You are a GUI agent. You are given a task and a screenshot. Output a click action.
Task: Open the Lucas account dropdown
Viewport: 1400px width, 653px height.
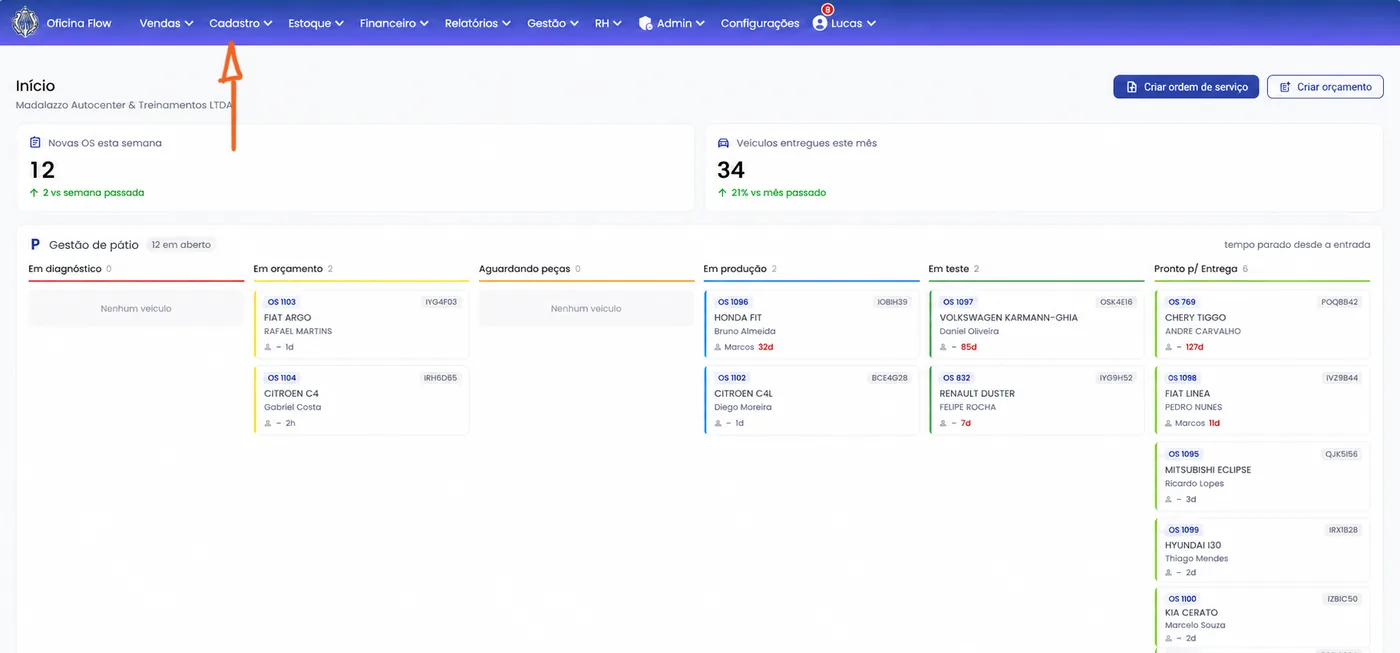point(844,23)
